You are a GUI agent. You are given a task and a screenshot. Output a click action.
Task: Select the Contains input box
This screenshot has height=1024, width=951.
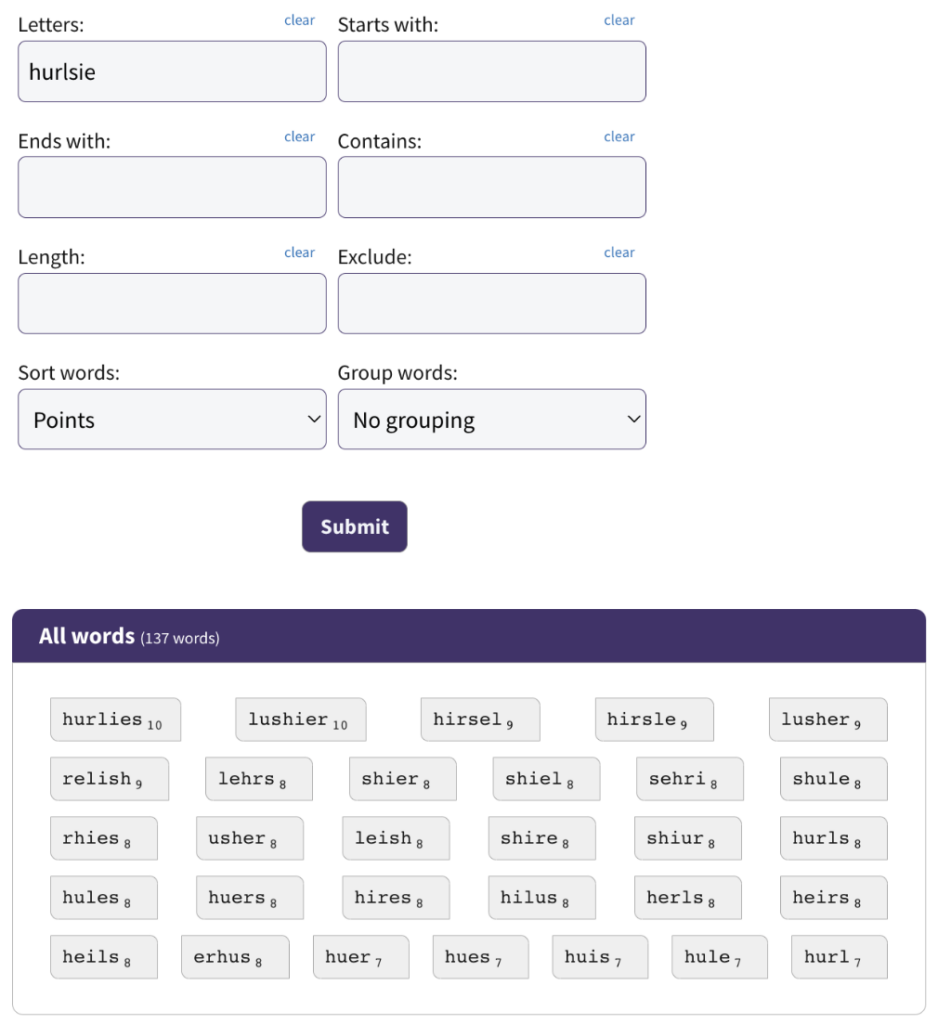click(x=492, y=187)
